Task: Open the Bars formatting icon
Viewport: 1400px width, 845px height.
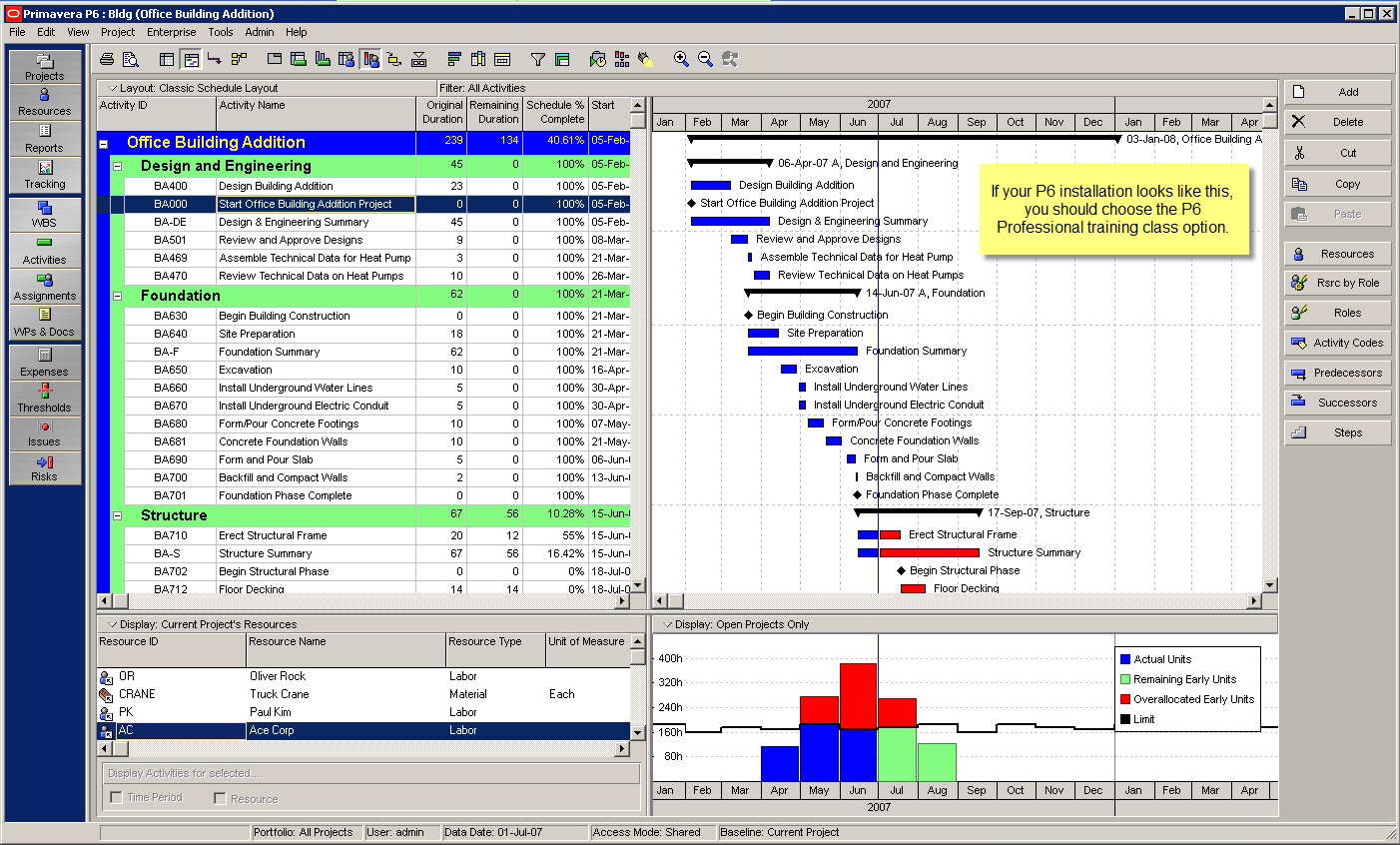Action: 454,60
